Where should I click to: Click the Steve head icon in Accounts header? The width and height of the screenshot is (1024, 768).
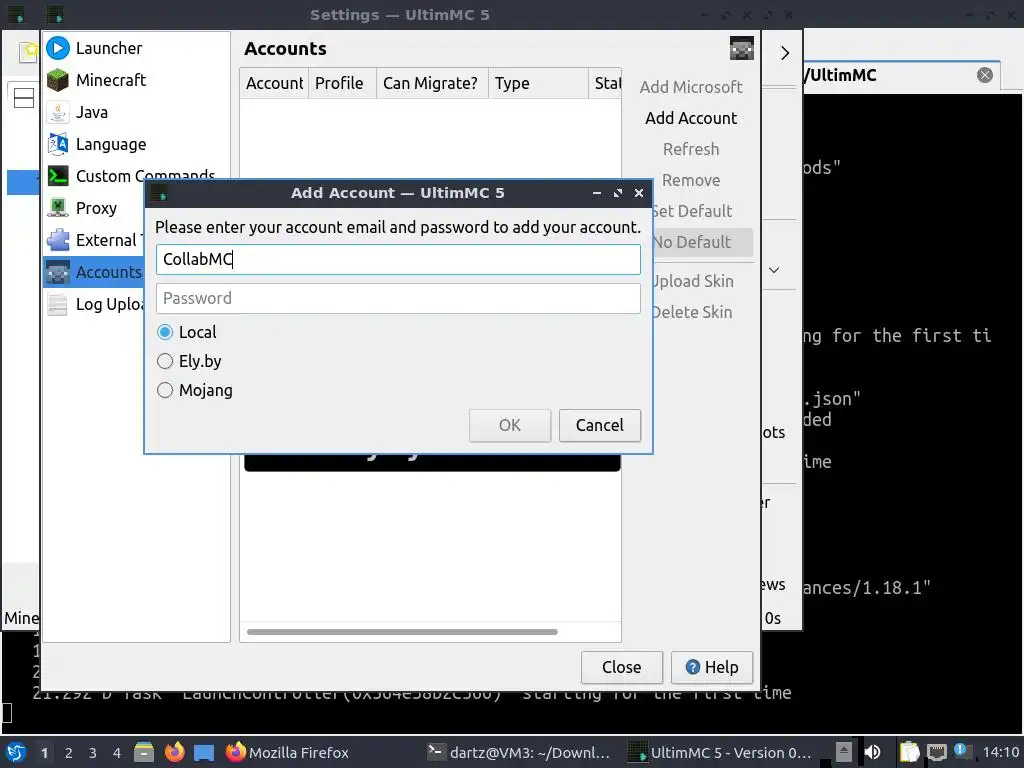click(x=741, y=48)
